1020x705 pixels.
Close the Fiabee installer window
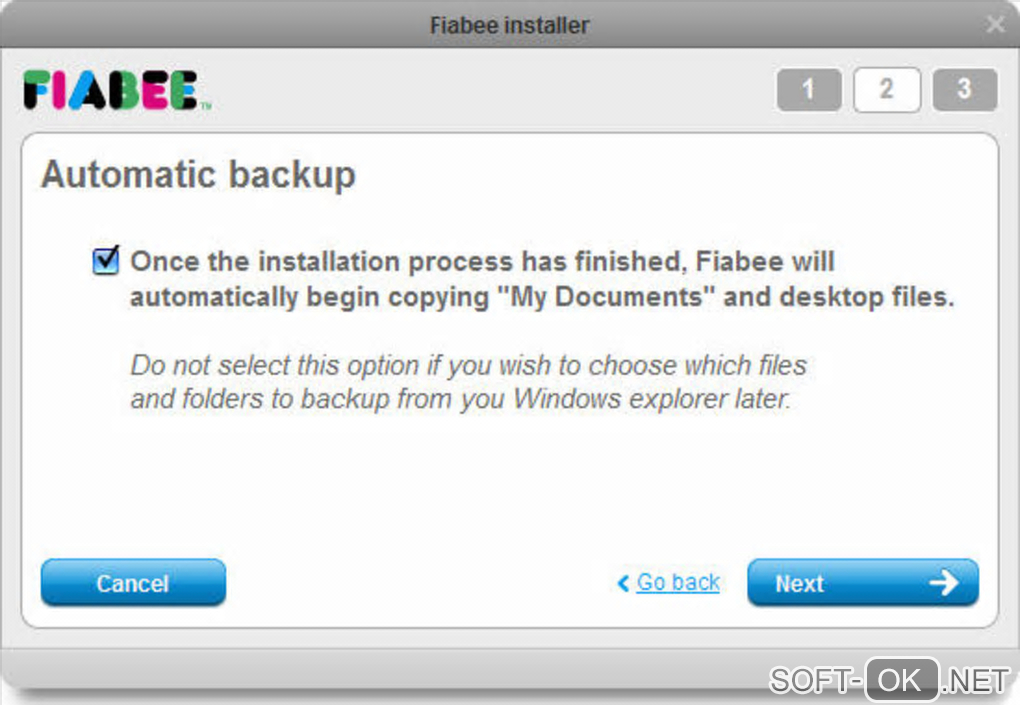995,24
